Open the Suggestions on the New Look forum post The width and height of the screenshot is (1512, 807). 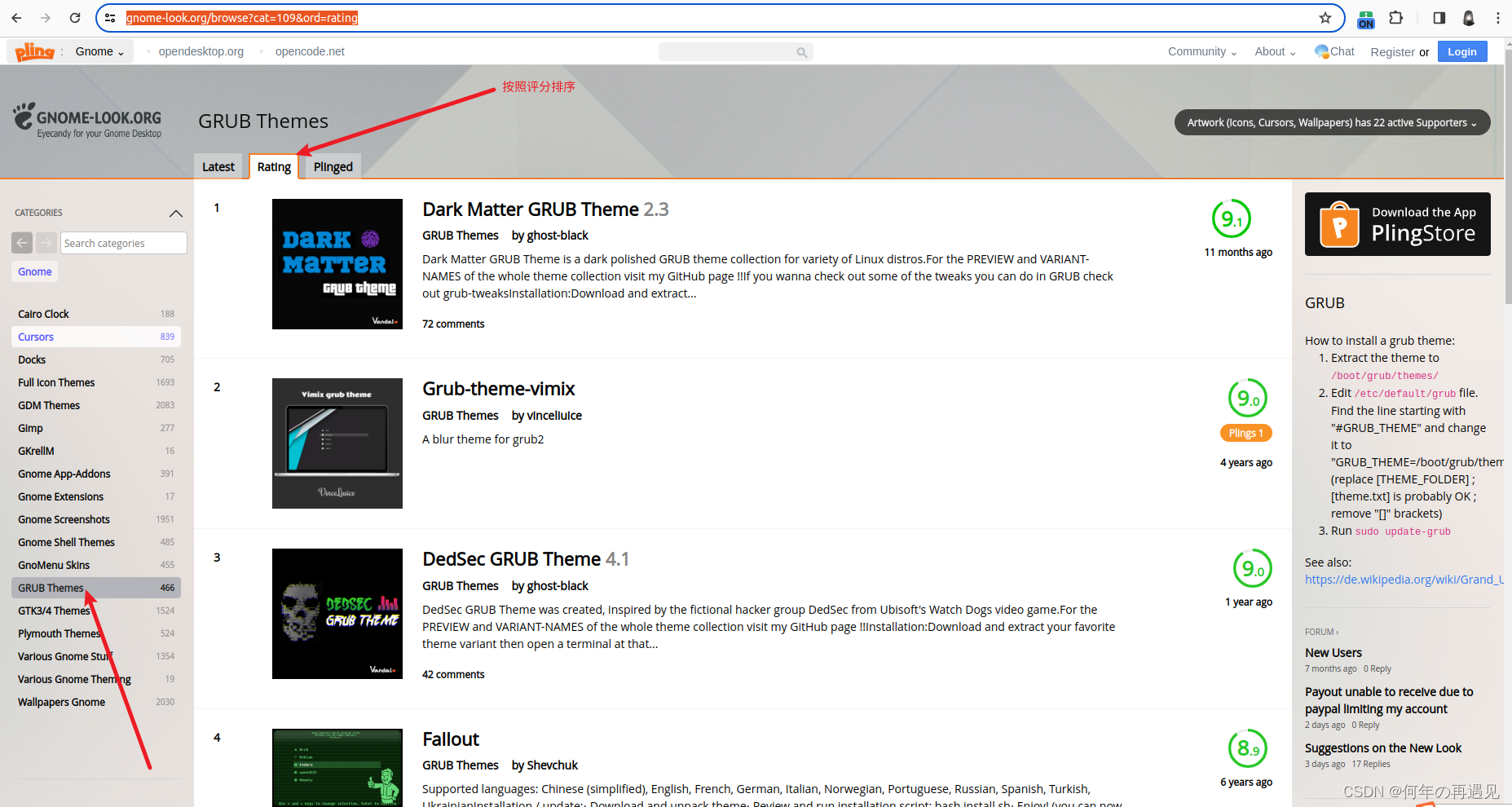pyautogui.click(x=1383, y=748)
